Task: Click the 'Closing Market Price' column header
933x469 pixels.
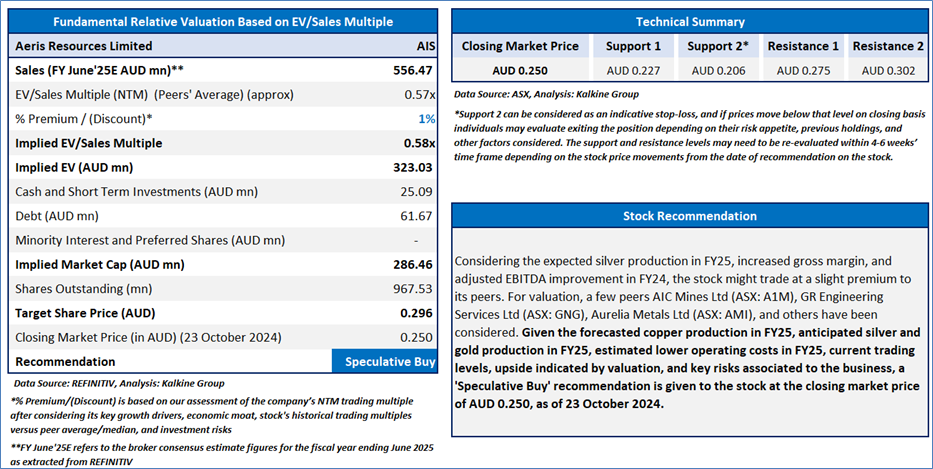Action: point(520,46)
